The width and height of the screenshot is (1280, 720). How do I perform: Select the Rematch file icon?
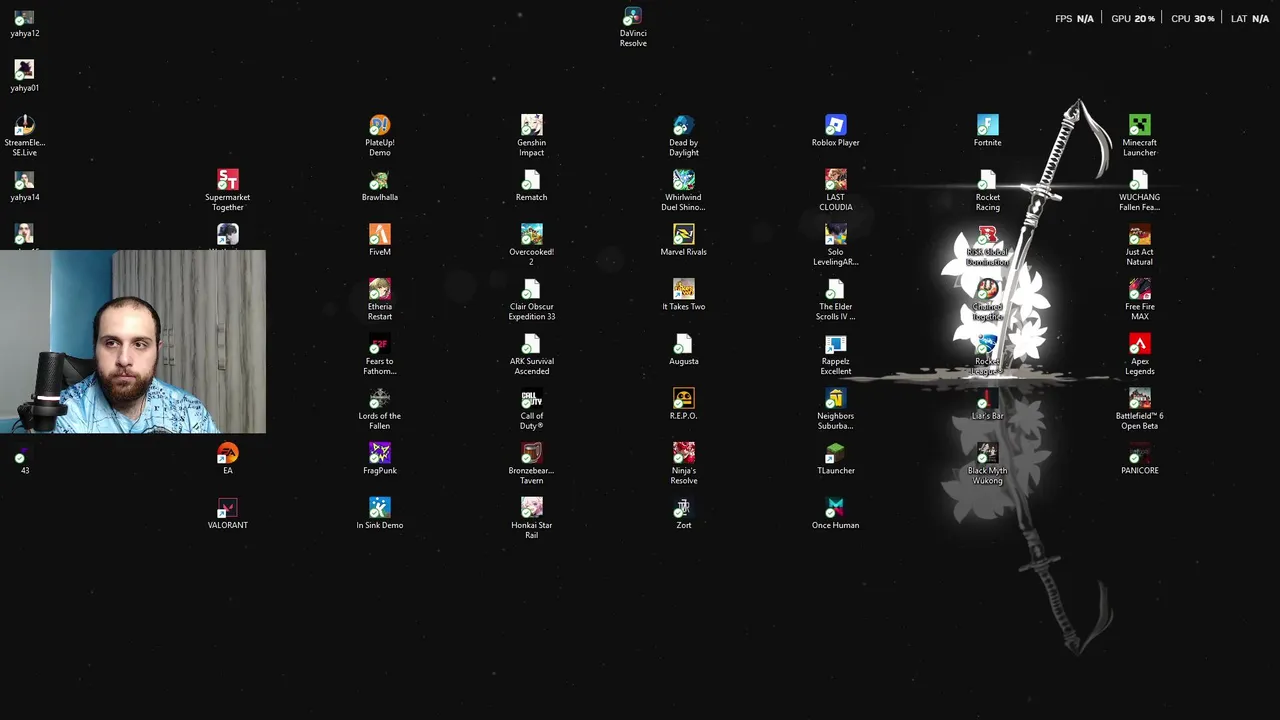(532, 186)
